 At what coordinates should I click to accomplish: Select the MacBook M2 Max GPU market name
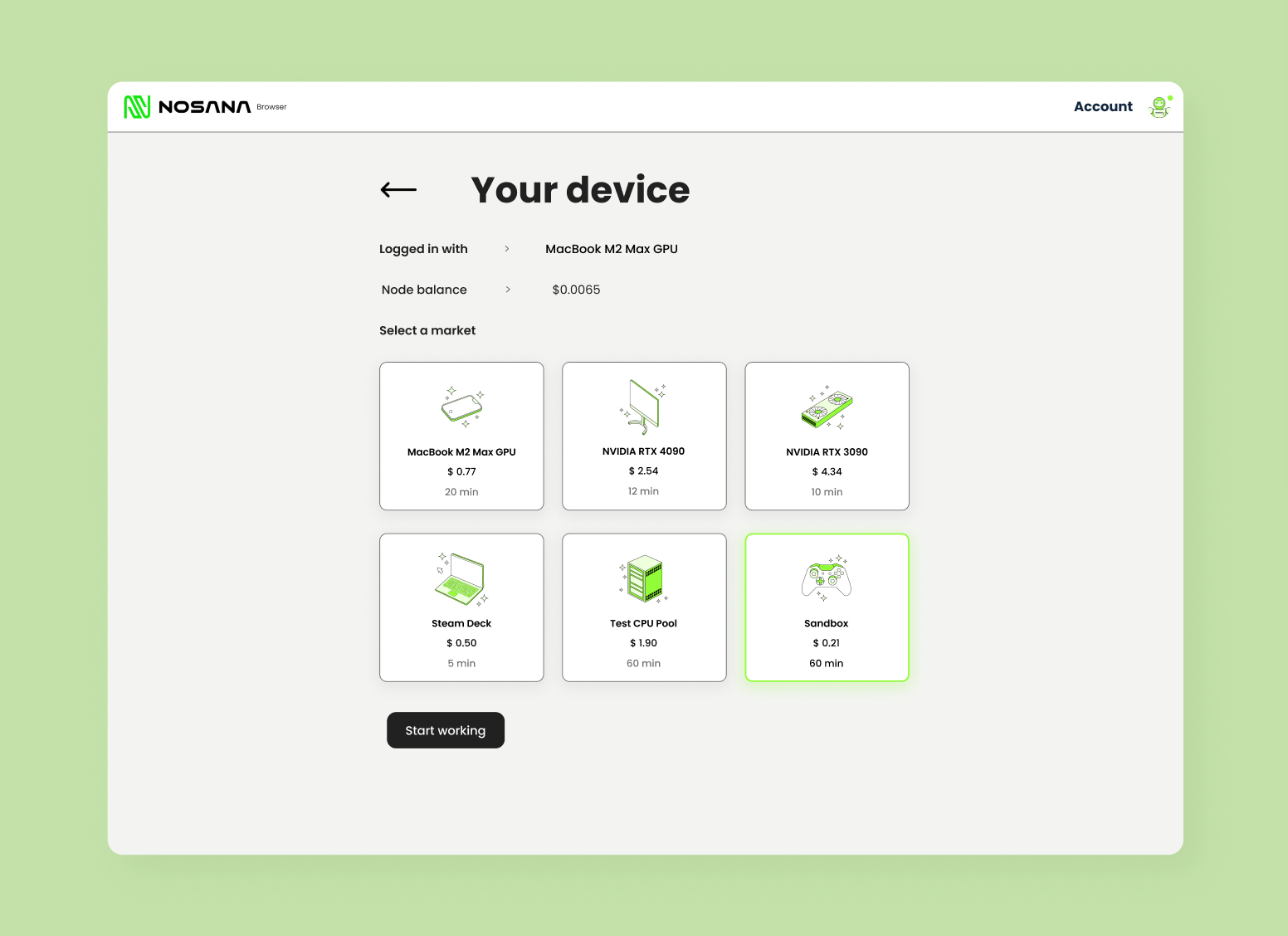pos(461,452)
